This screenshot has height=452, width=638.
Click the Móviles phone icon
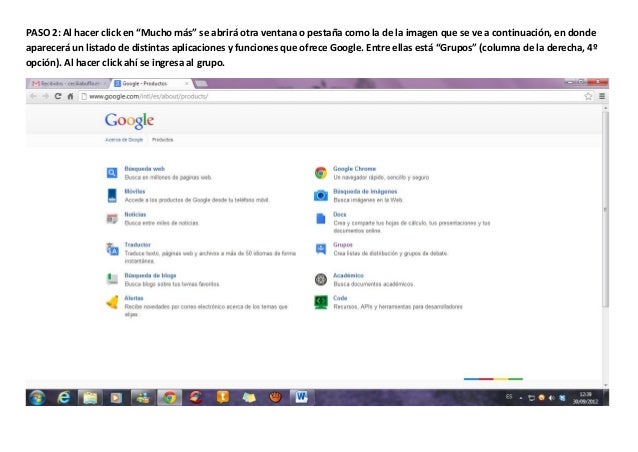point(112,196)
